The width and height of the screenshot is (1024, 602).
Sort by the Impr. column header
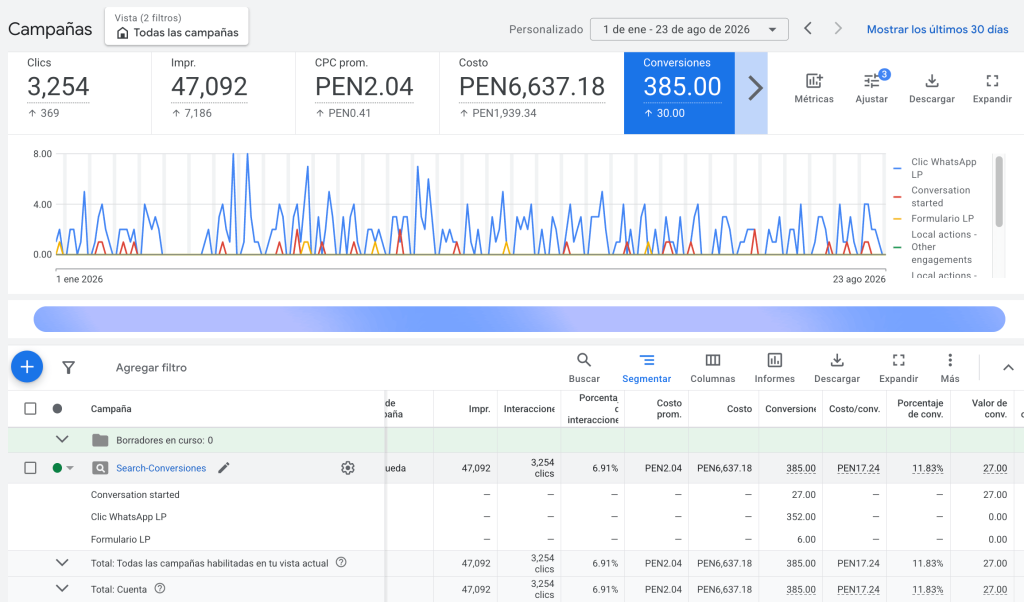[479, 409]
